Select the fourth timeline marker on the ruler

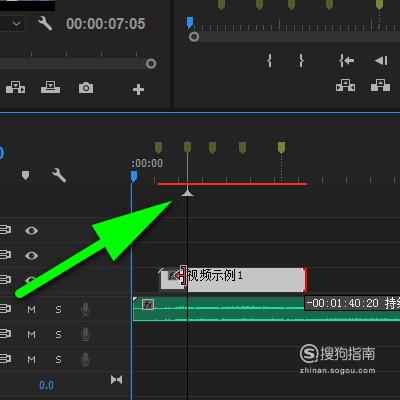coord(243,148)
